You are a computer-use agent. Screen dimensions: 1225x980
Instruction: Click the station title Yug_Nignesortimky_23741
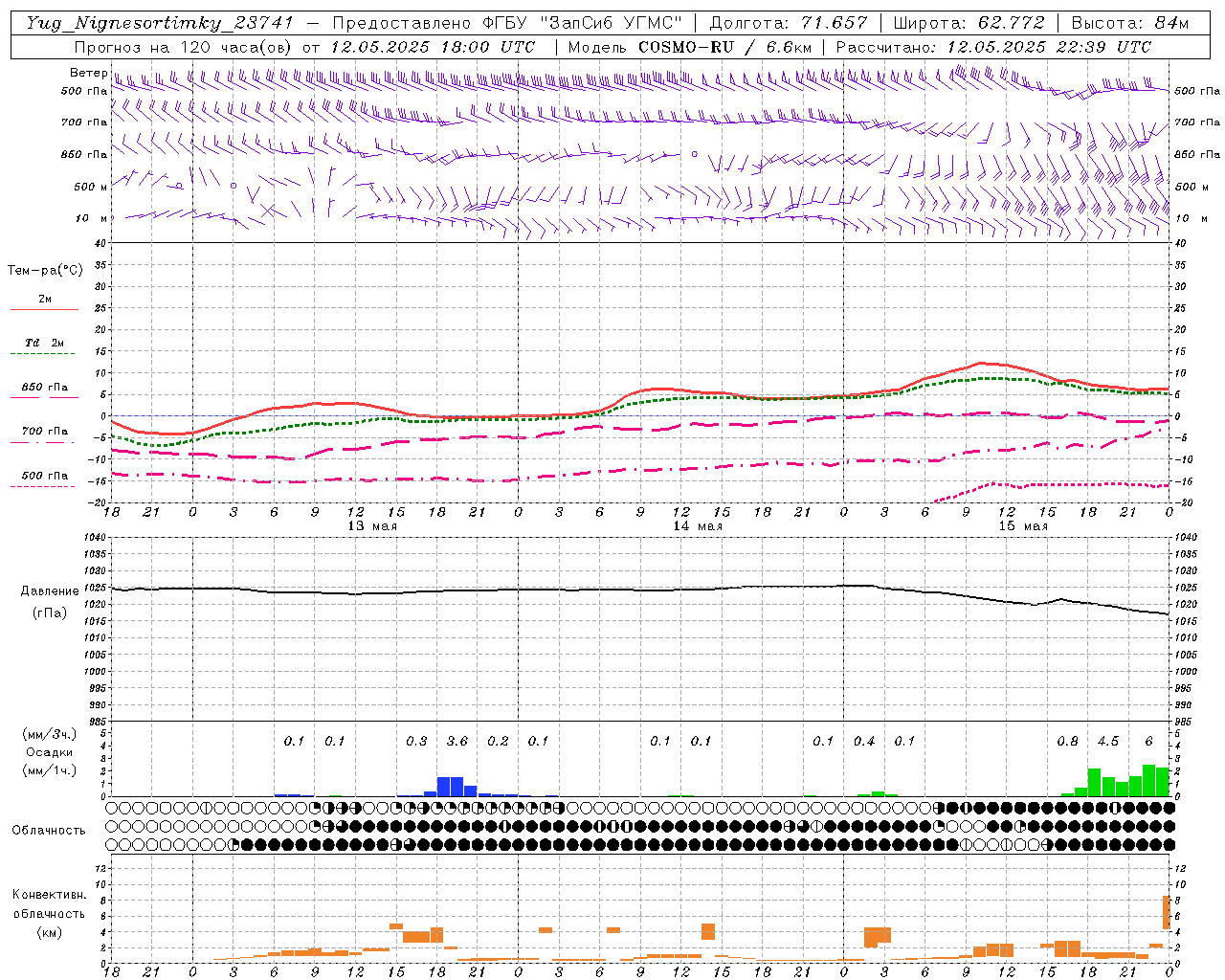point(160,23)
